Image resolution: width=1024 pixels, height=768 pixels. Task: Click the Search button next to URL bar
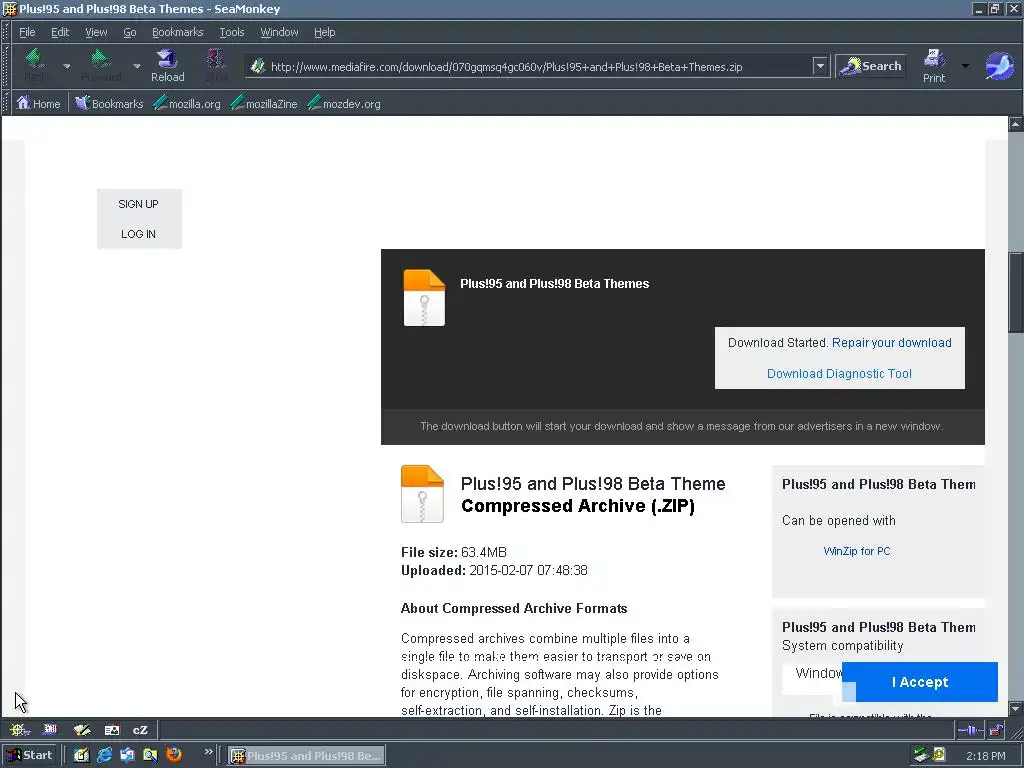coord(871,66)
